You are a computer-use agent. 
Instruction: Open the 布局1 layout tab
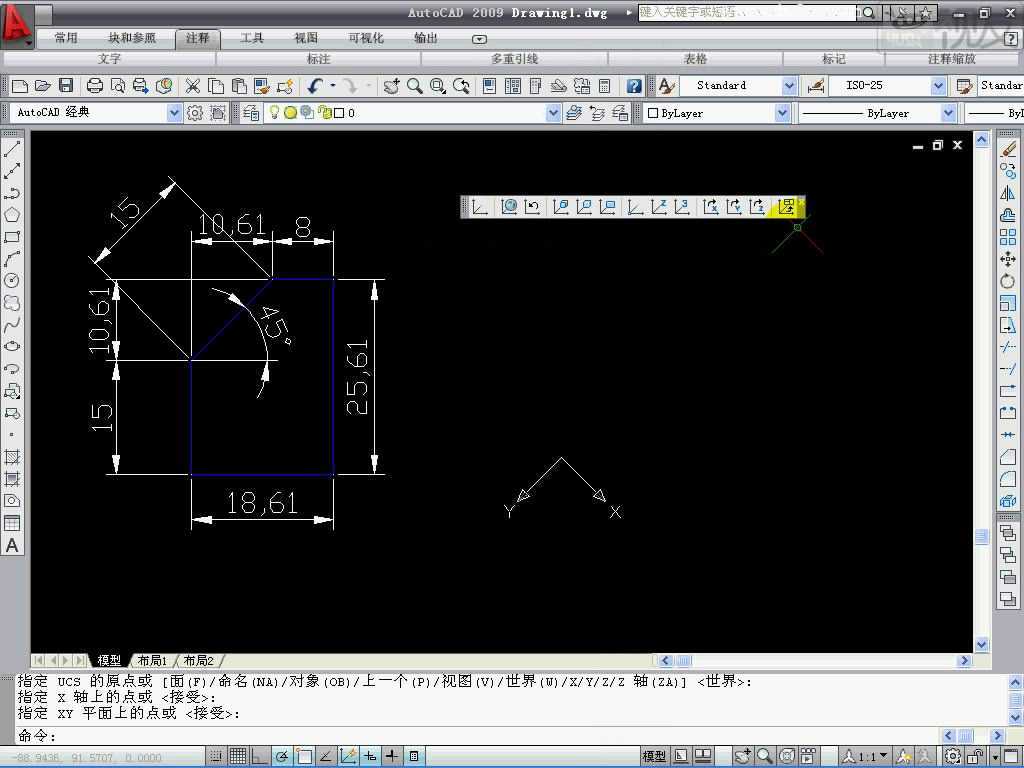pos(153,660)
